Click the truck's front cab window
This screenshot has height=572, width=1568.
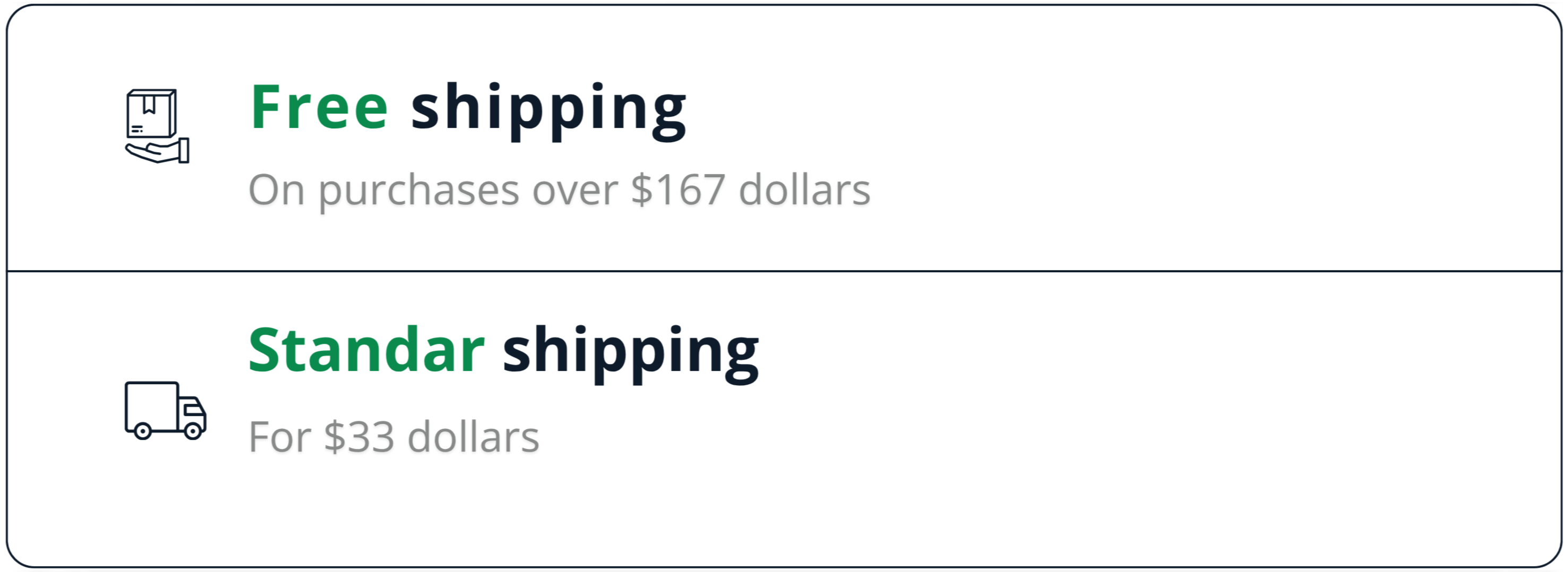pos(194,409)
